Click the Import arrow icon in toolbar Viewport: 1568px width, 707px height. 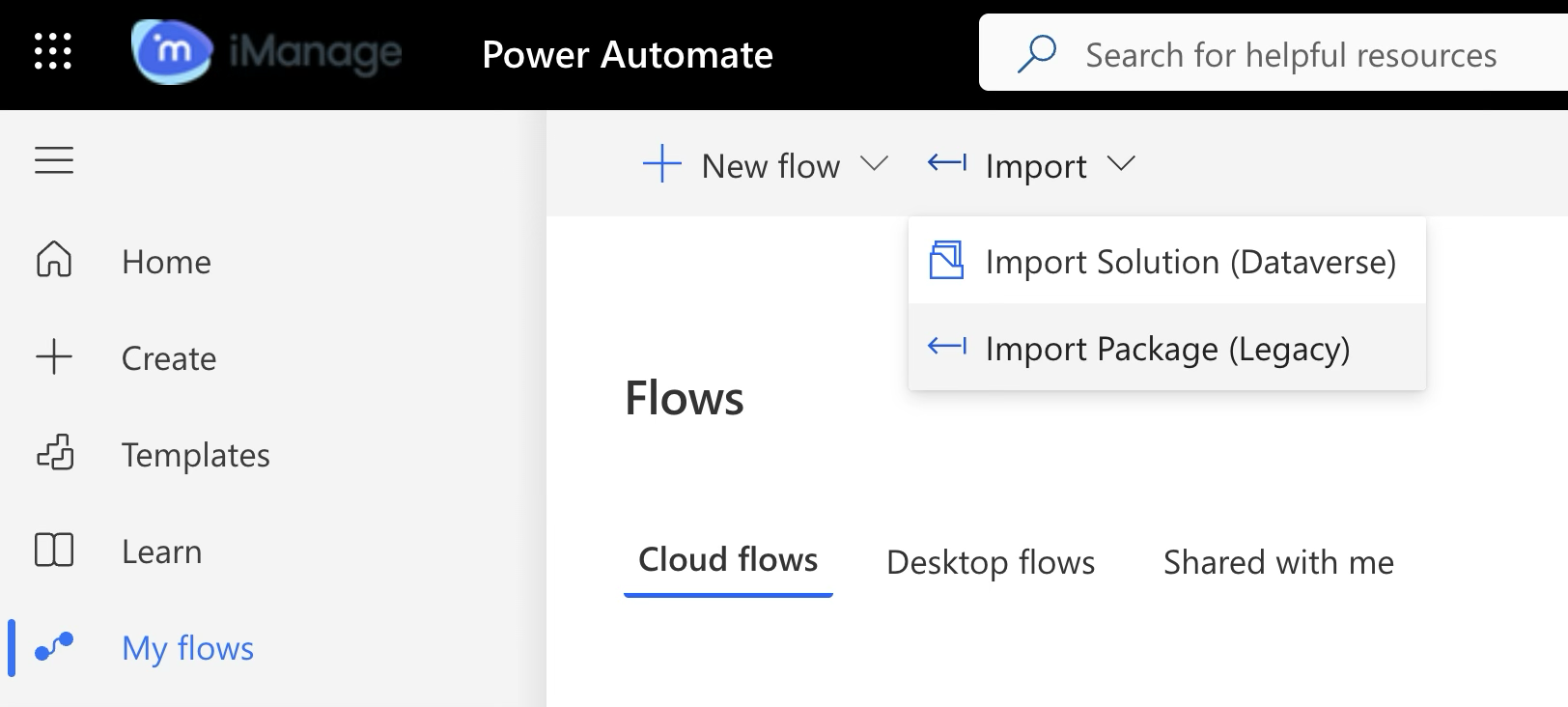pos(947,163)
